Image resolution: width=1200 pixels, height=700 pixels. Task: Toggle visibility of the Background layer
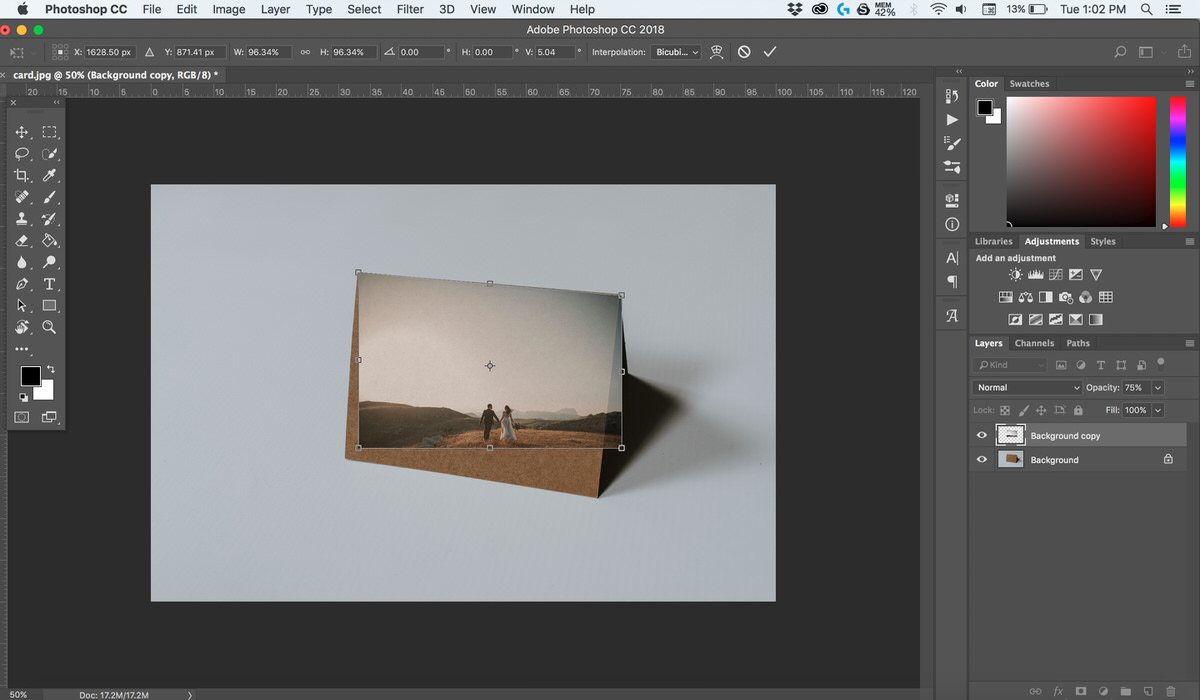[x=982, y=459]
